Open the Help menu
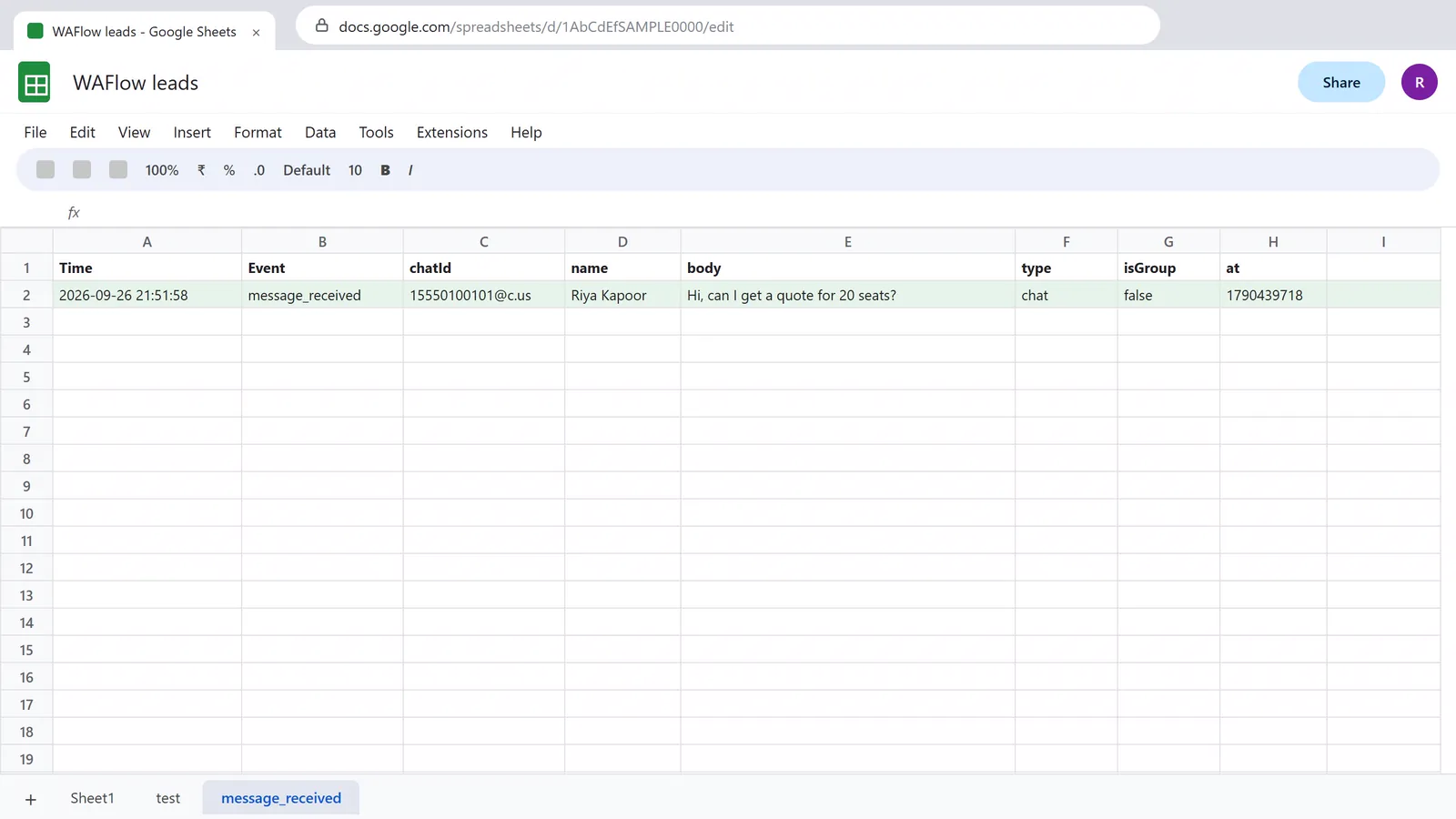Screen dimensions: 1456x819 tap(526, 132)
